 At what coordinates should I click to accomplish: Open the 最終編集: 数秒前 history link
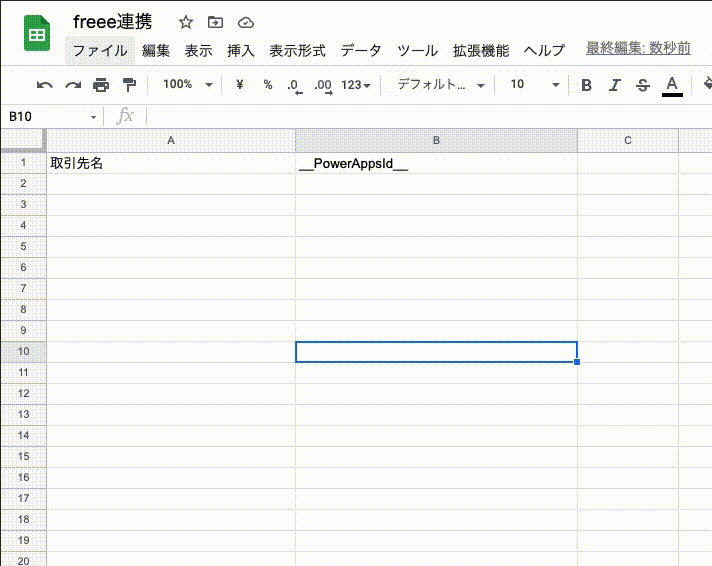(638, 48)
